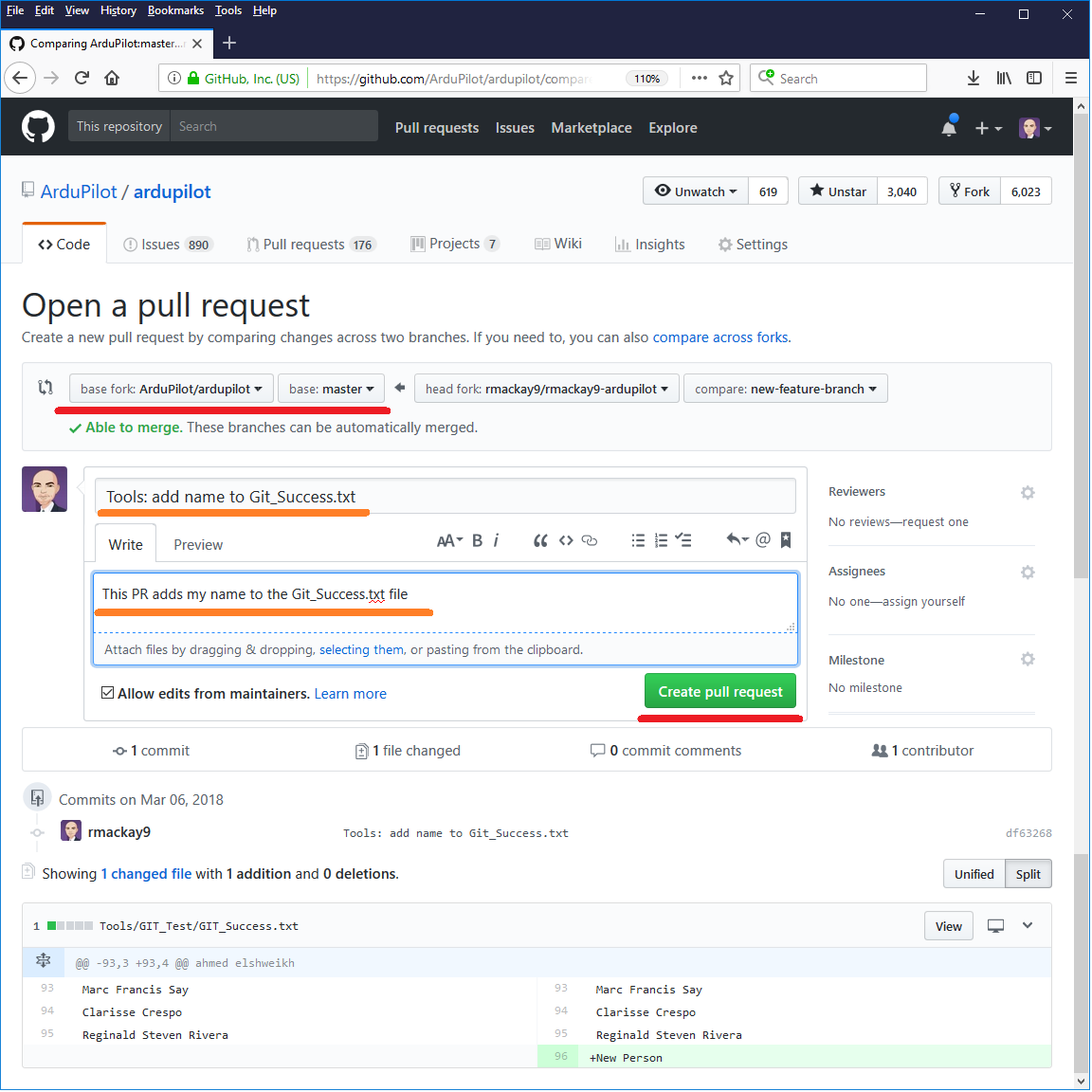Click the pull request title field

point(446,497)
